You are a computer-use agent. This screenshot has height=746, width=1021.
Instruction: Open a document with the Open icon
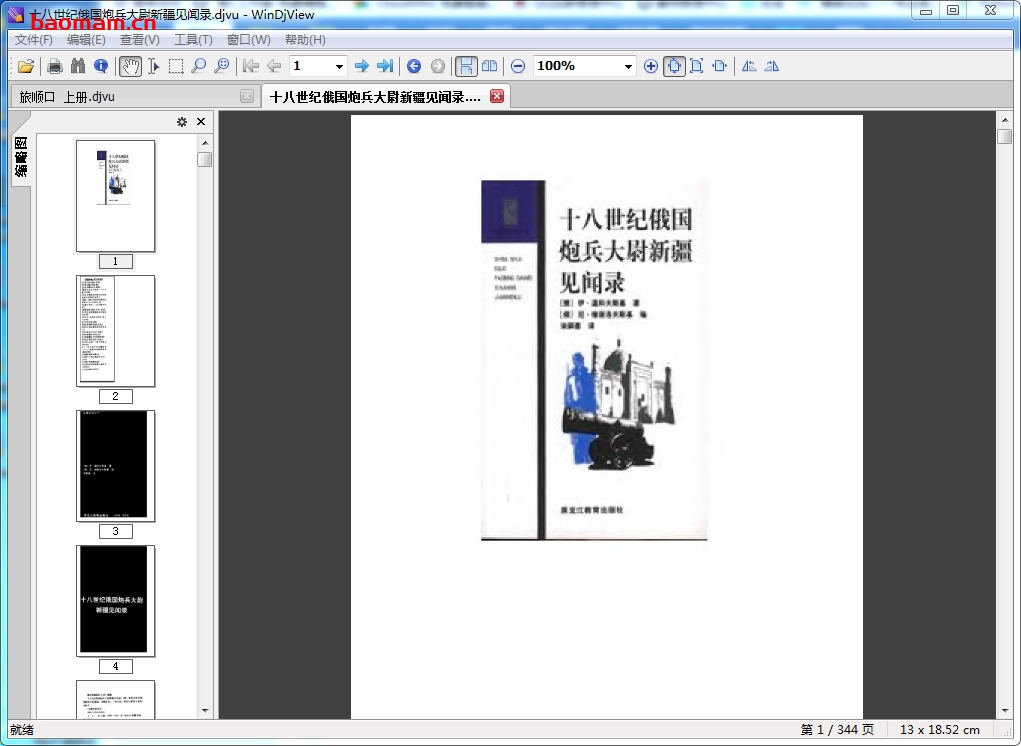pos(24,66)
